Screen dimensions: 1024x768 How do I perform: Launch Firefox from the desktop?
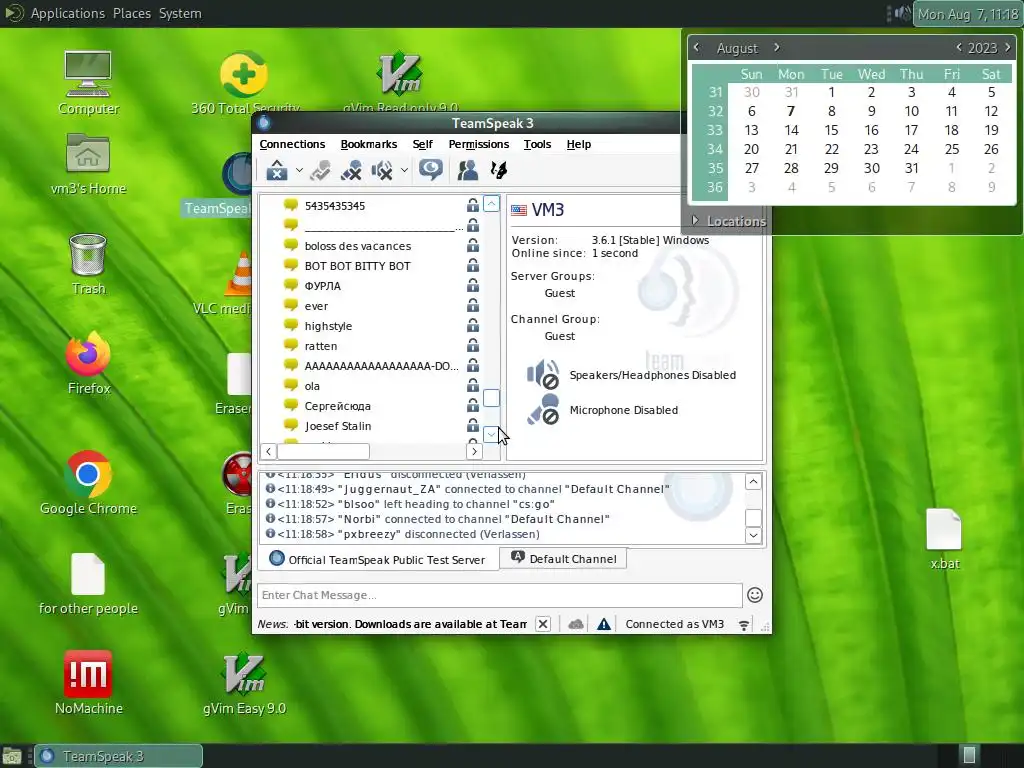[88, 363]
